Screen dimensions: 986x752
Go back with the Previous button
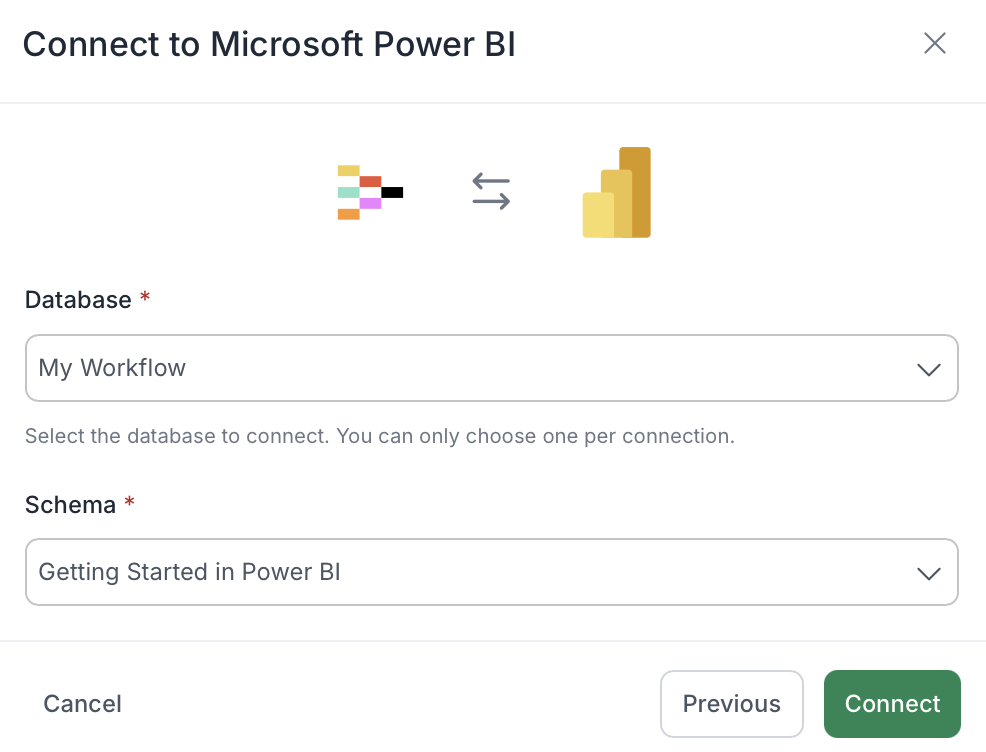point(732,704)
